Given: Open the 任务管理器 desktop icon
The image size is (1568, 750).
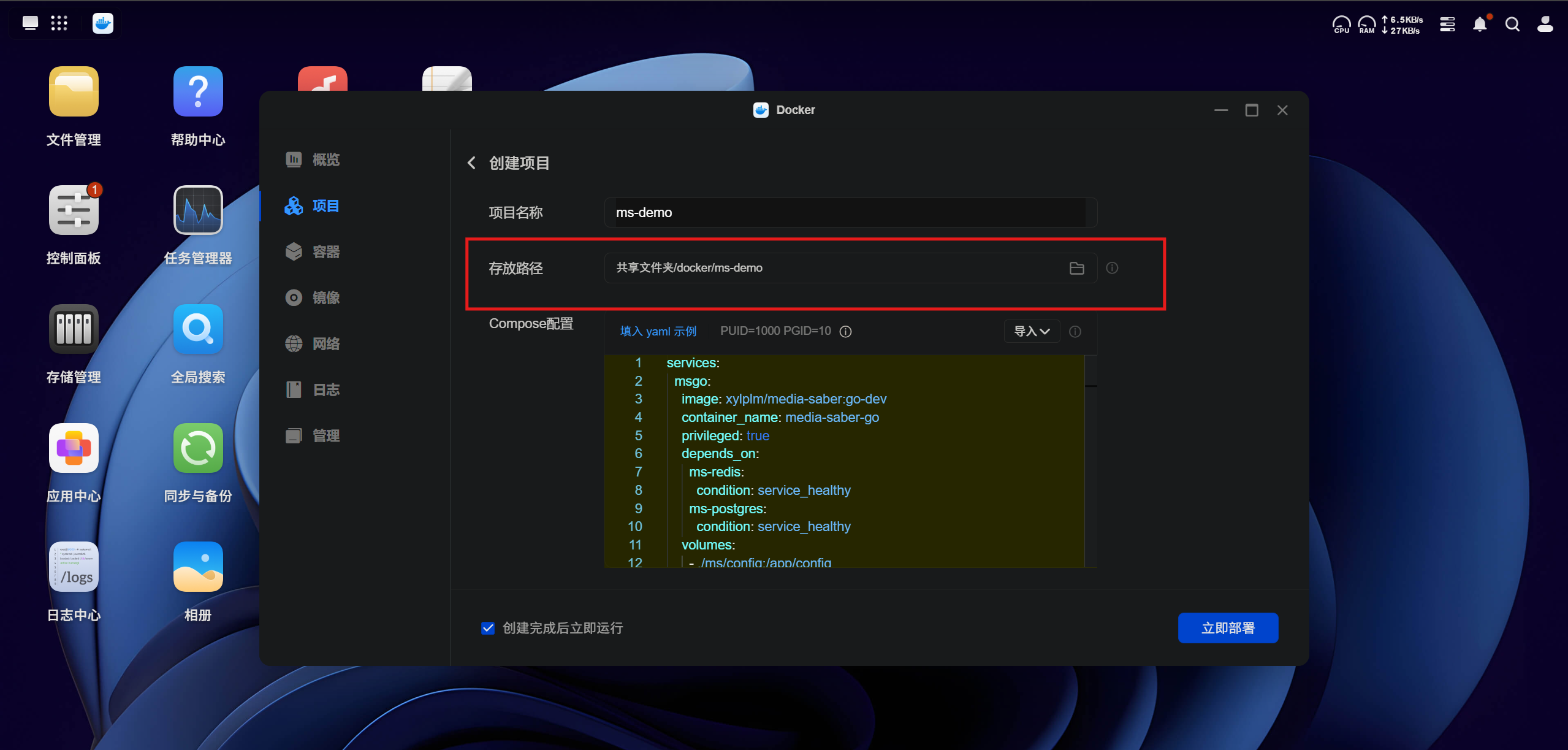Looking at the screenshot, I should [197, 210].
